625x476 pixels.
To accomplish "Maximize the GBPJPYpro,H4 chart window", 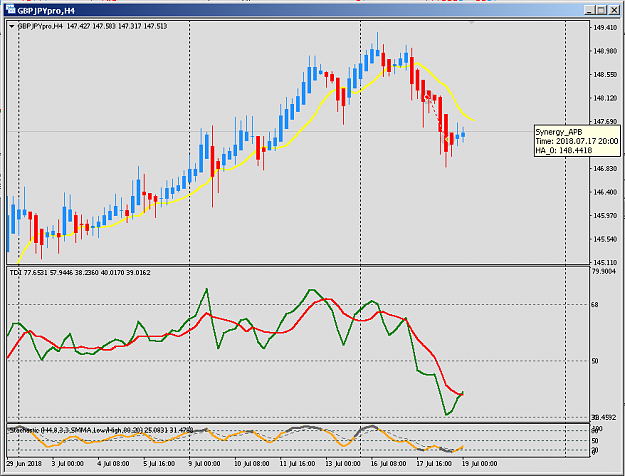I will 602,10.
